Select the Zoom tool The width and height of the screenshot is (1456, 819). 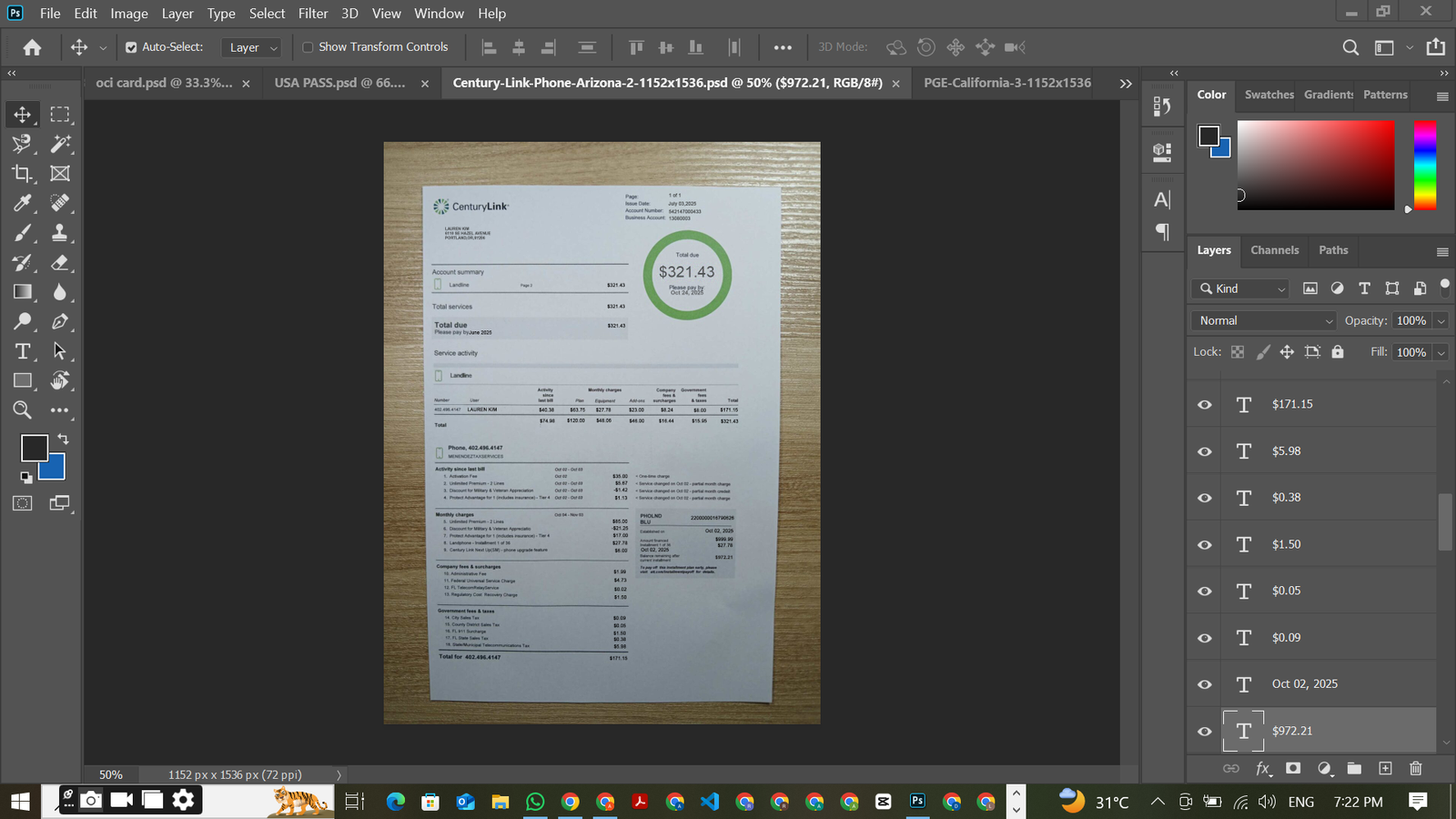point(23,410)
